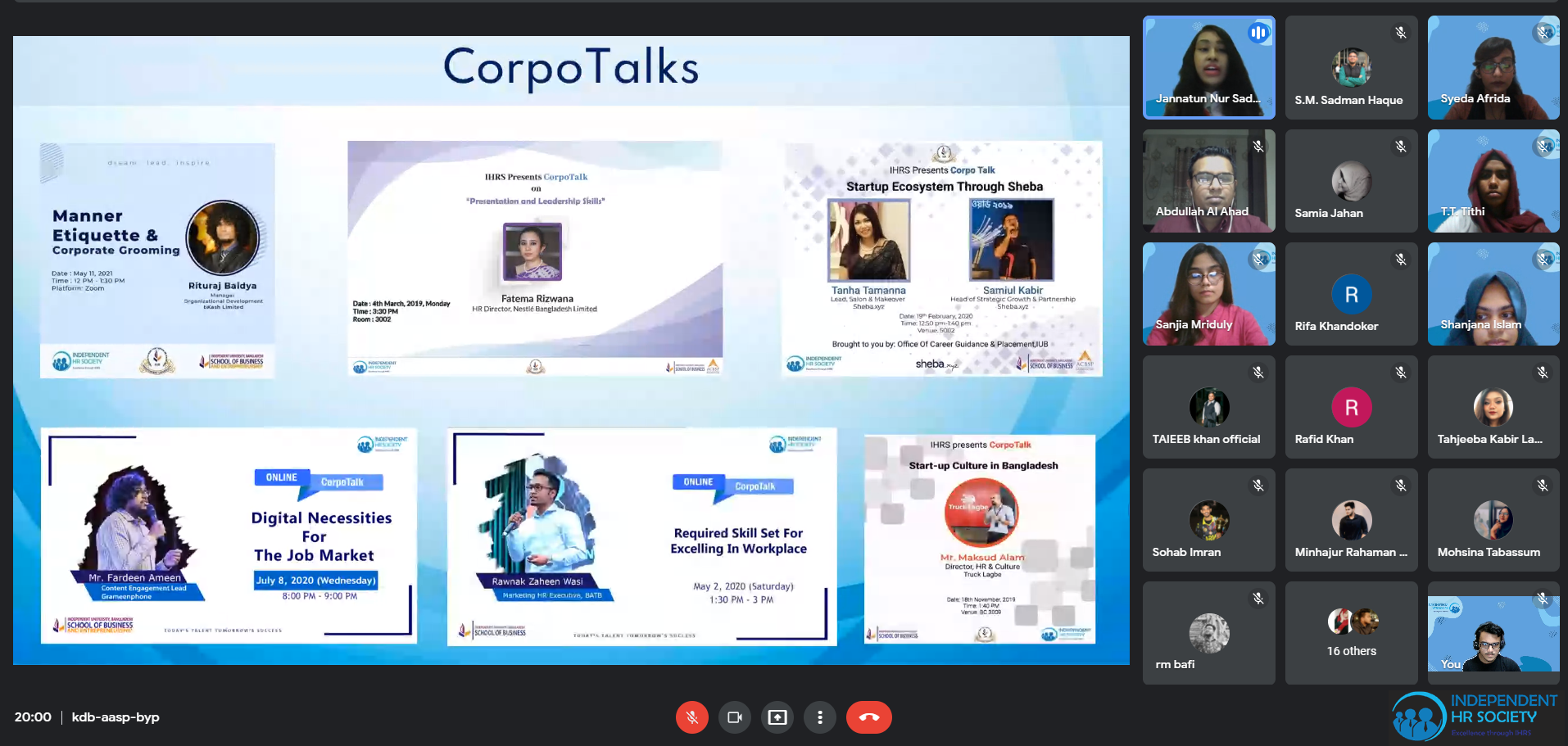
Task: Select Mohsina Tabassum's profile avatar
Action: [x=1493, y=520]
